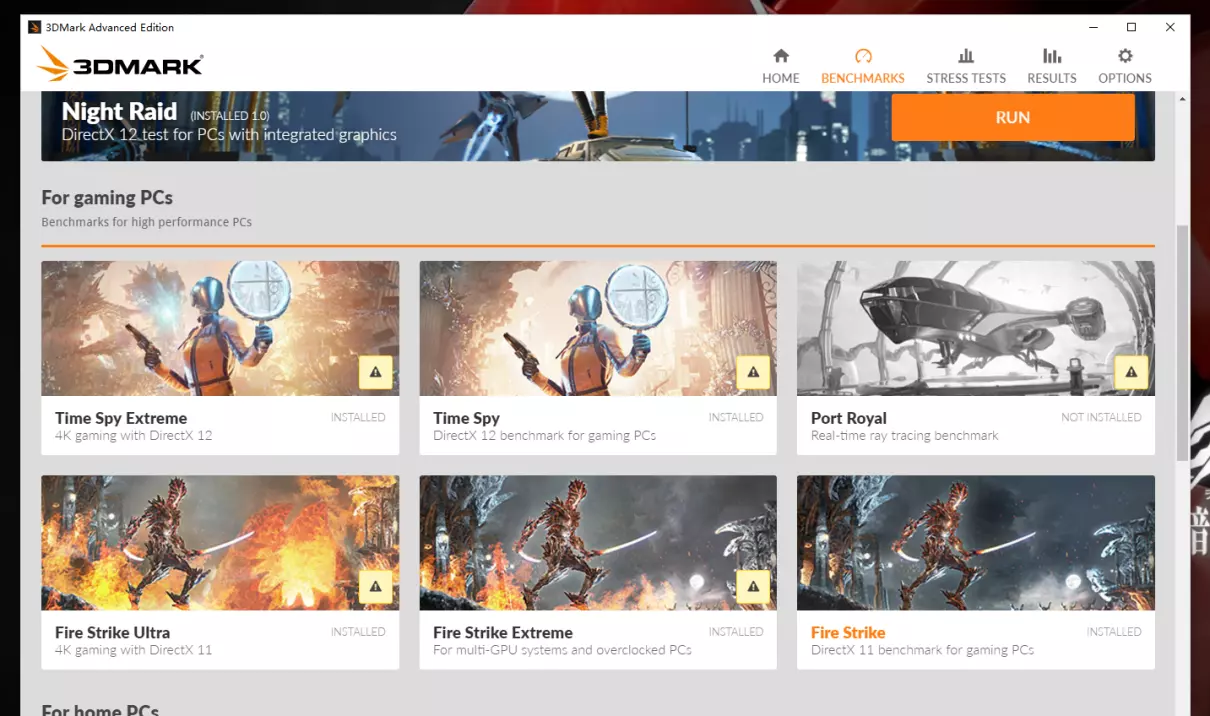The width and height of the screenshot is (1210, 716).
Task: Run the Night Raid benchmark
Action: coord(1013,118)
